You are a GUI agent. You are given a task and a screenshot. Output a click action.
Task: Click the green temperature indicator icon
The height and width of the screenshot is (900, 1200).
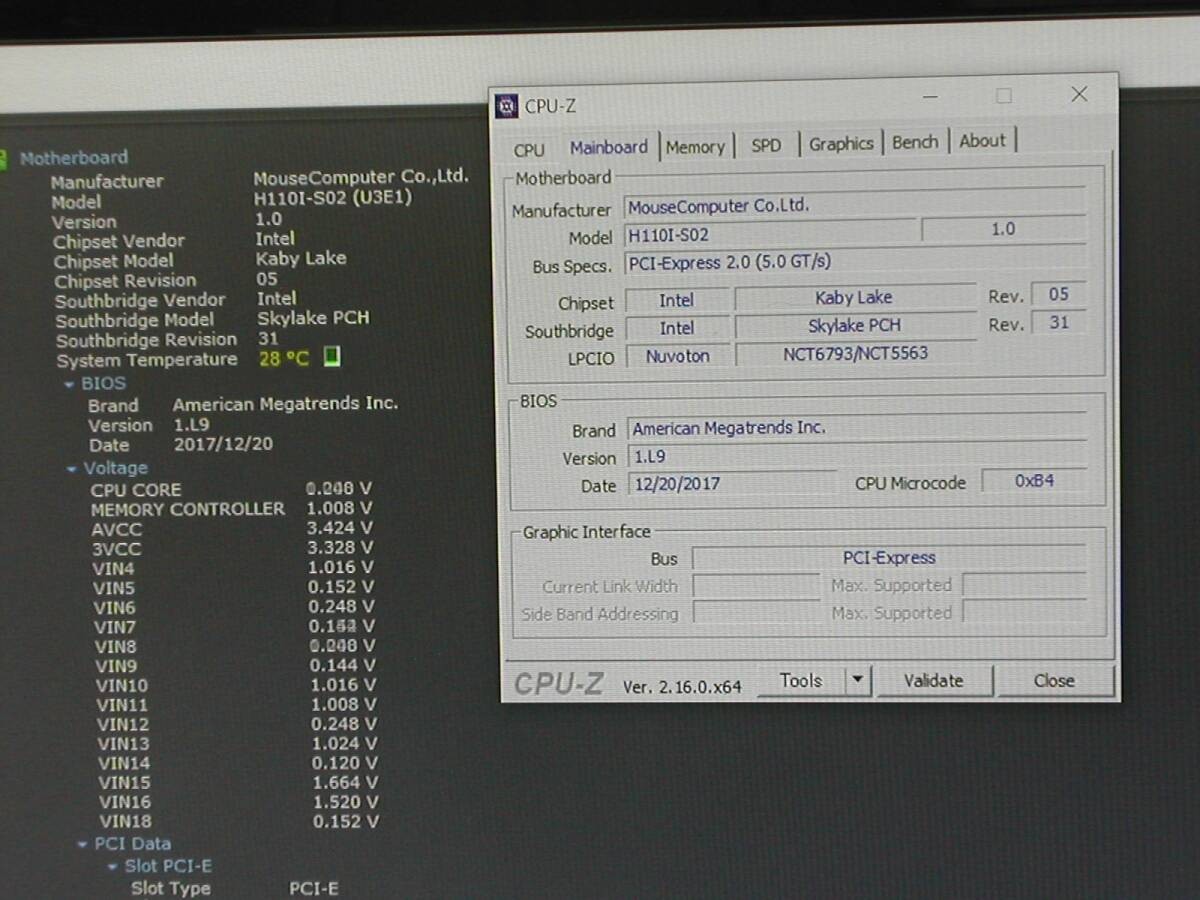pyautogui.click(x=332, y=356)
